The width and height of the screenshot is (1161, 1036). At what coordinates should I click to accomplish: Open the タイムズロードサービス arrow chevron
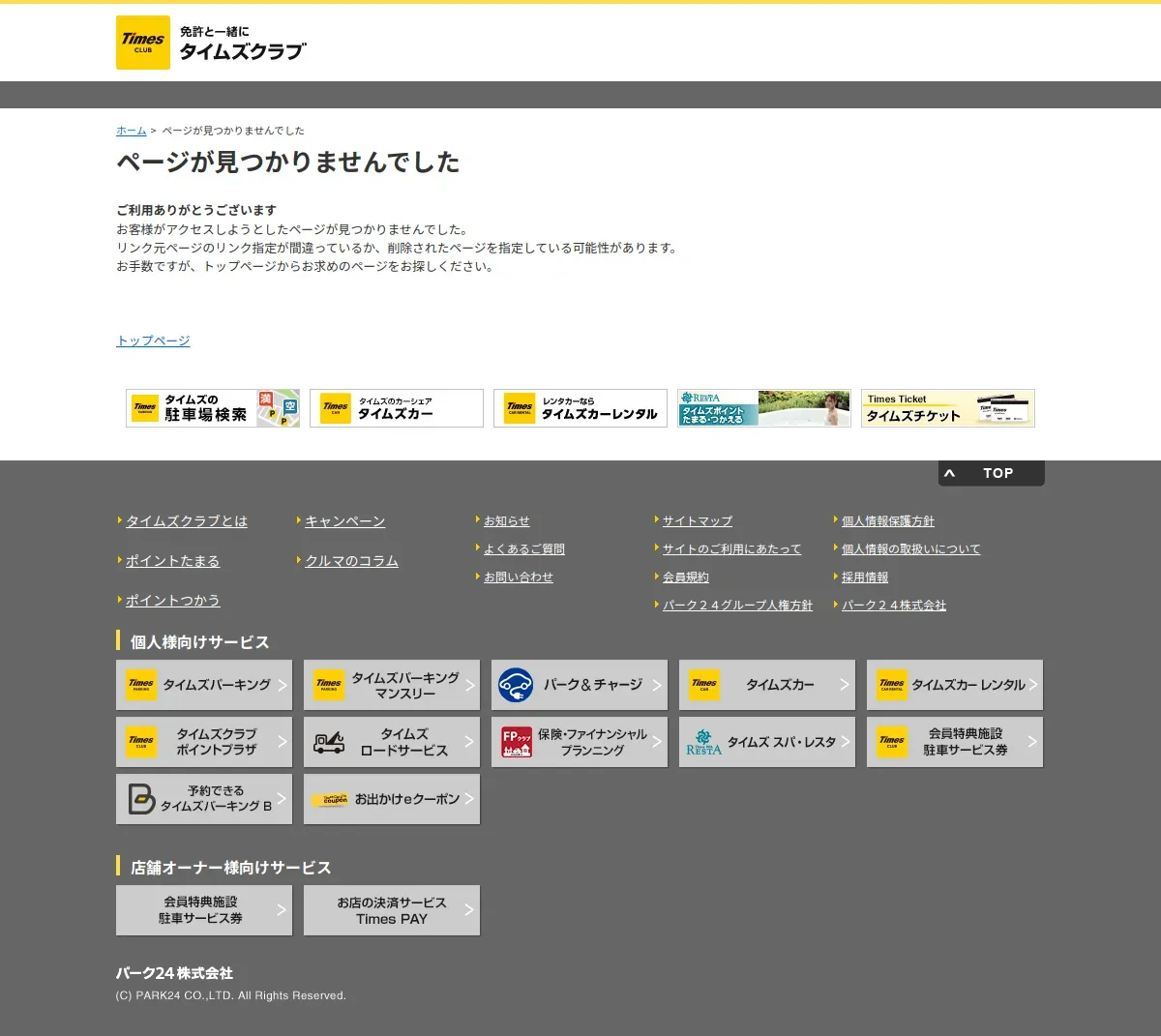[469, 742]
